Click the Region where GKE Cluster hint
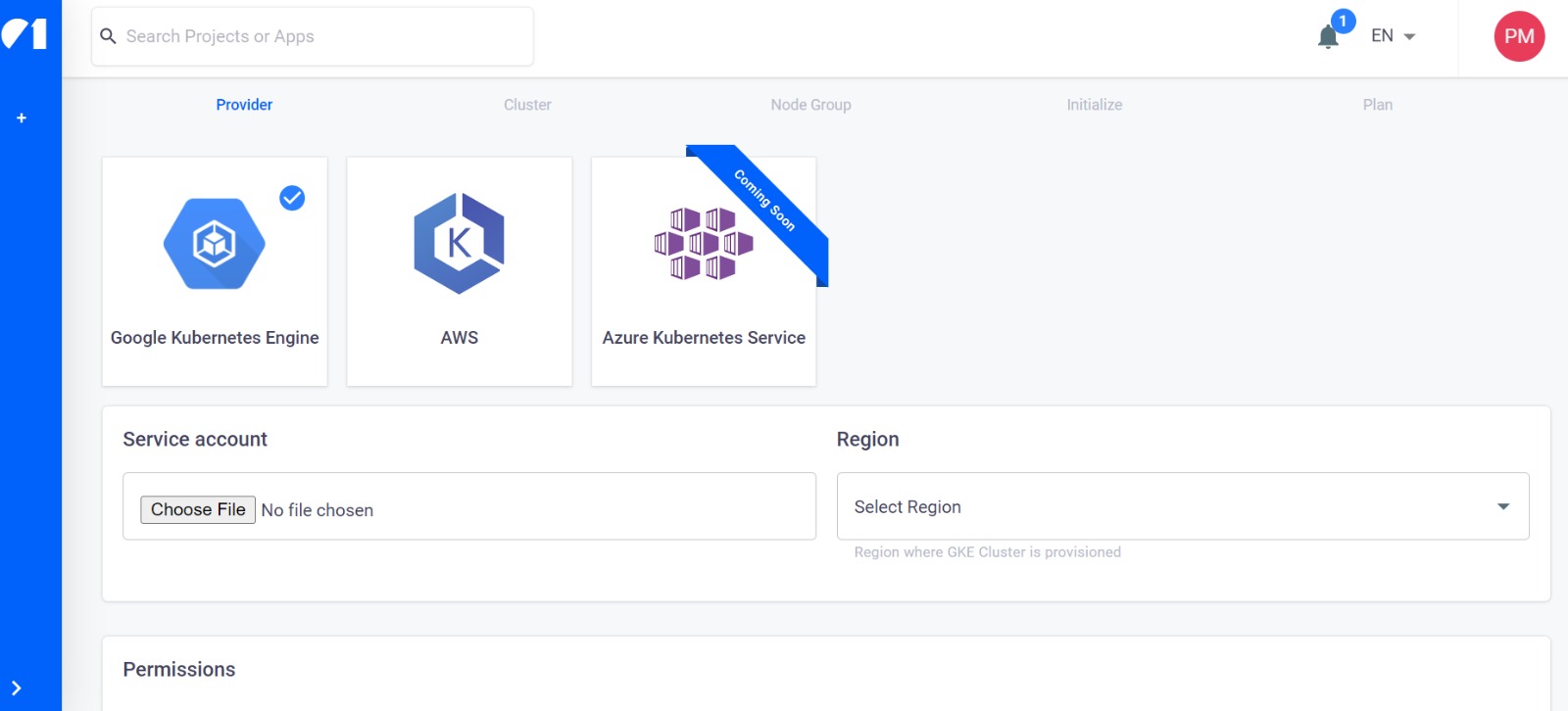The image size is (1568, 711). click(x=988, y=552)
